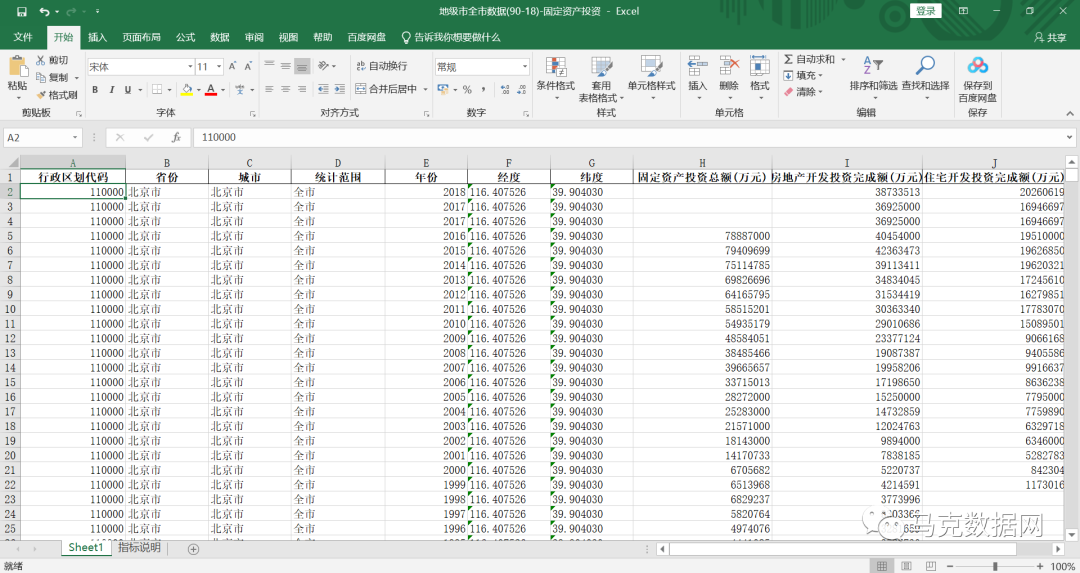Screen dimensions: 1080x573
Task: Apply the red font color A
Action: [x=211, y=90]
